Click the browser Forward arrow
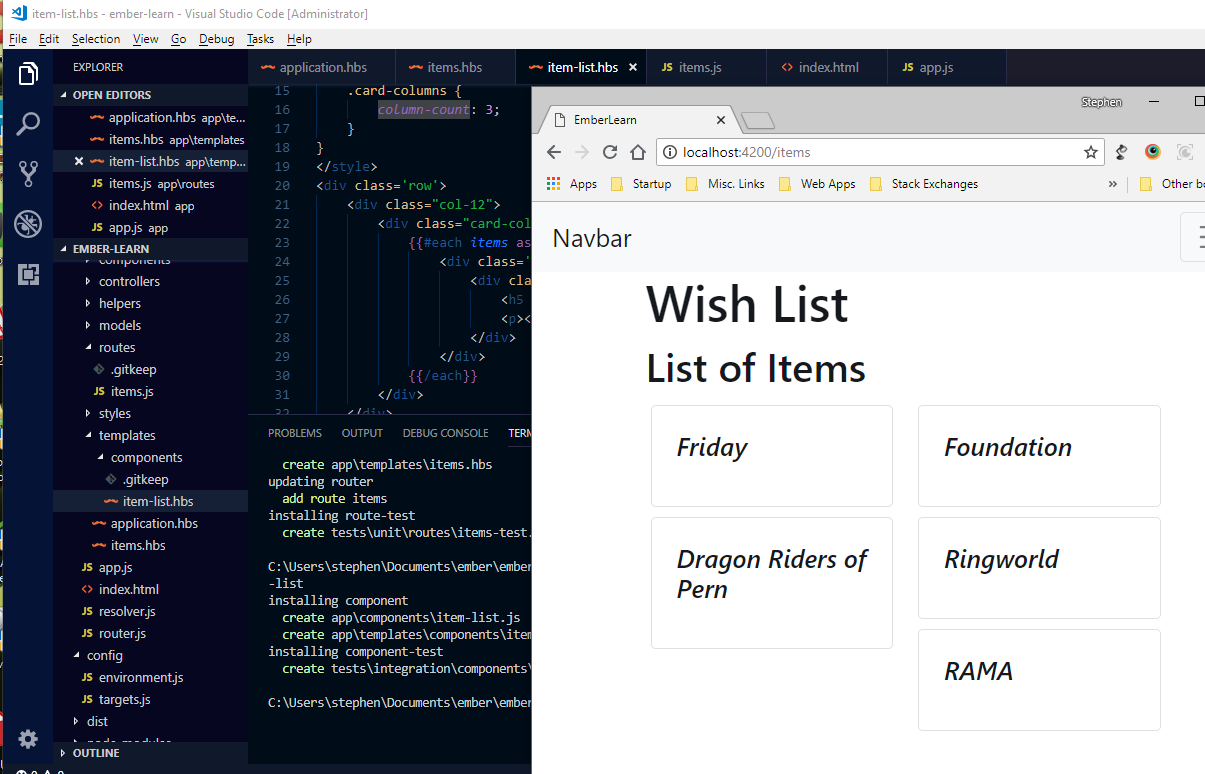 [581, 152]
